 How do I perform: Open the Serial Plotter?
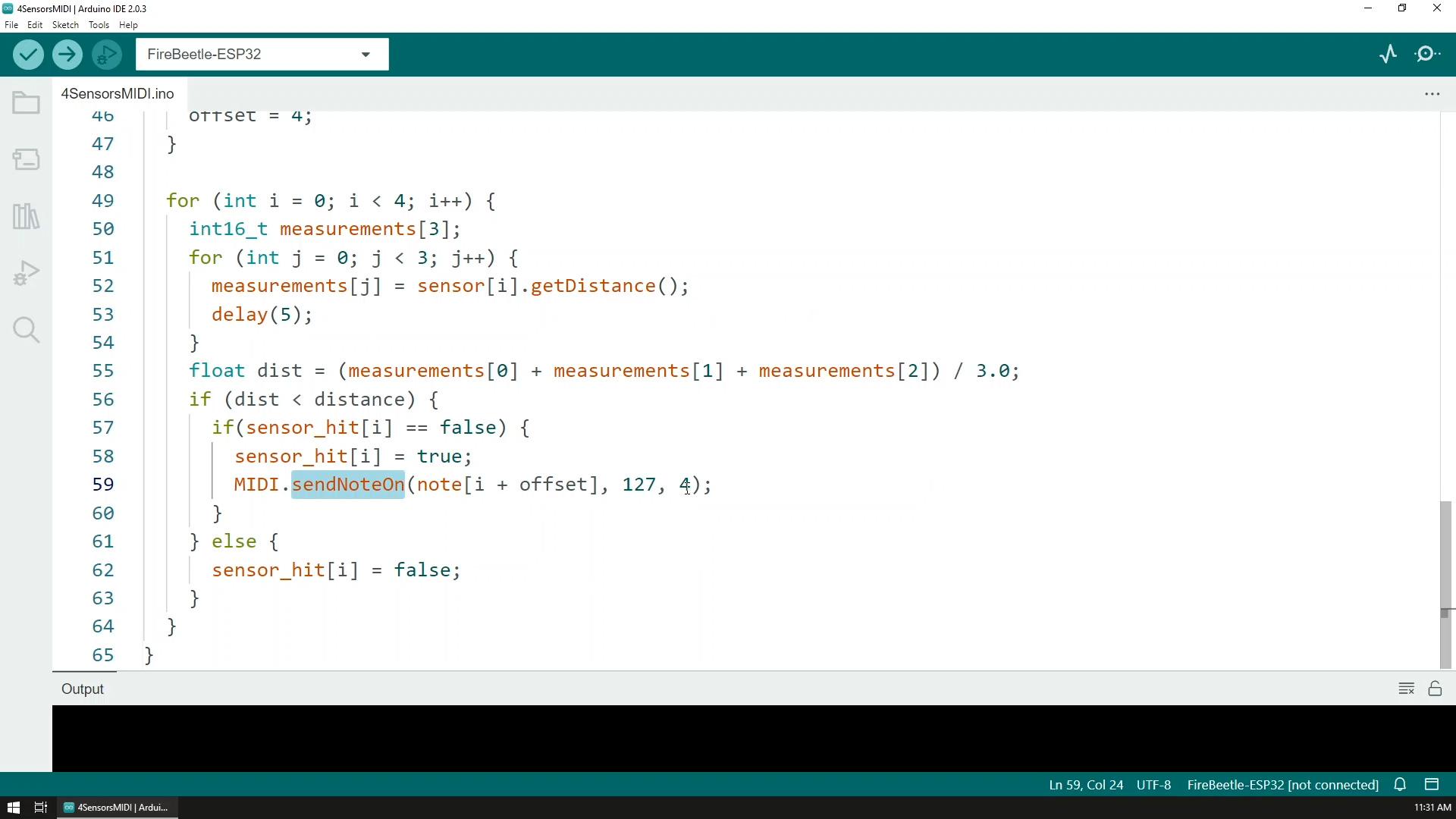pyautogui.click(x=1389, y=54)
